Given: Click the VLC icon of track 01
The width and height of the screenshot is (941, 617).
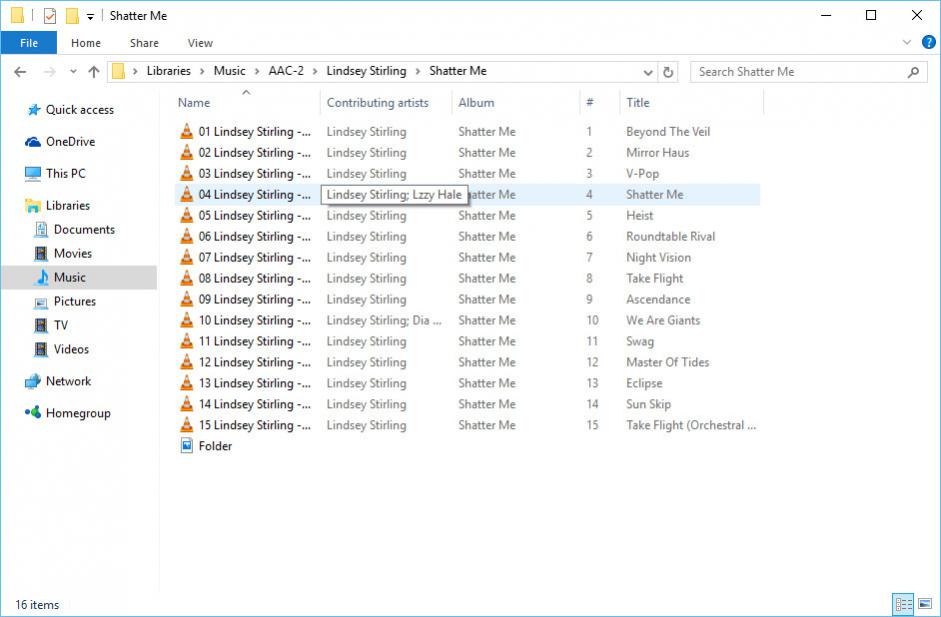Looking at the screenshot, I should click(186, 132).
